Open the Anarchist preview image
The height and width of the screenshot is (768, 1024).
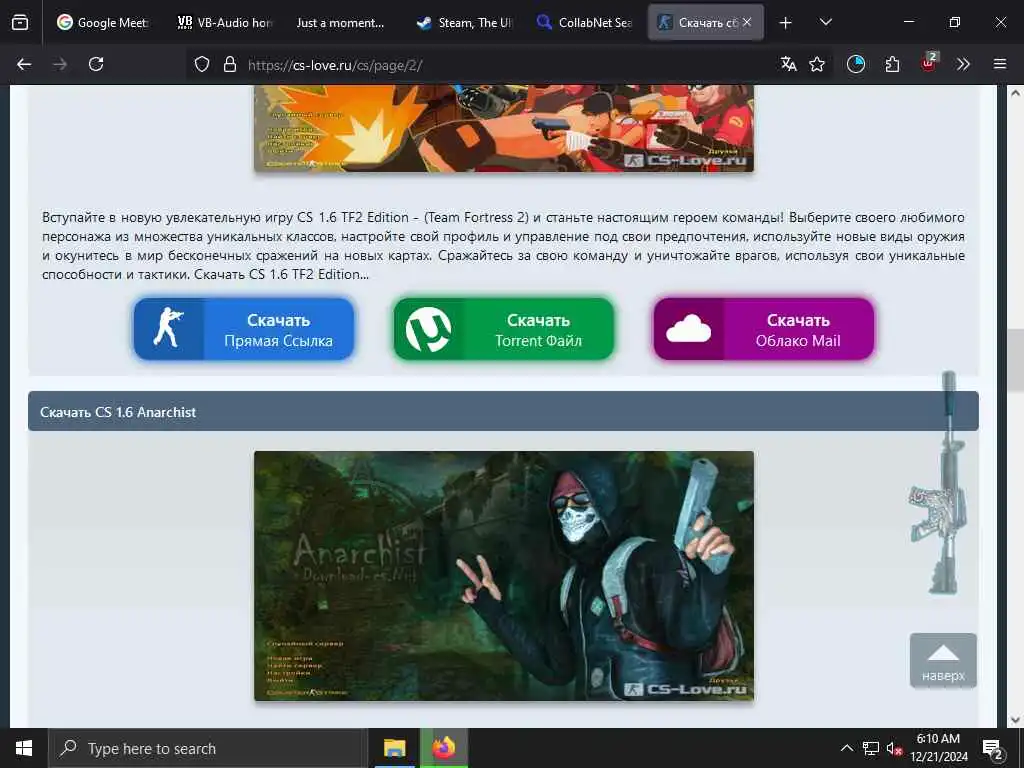(504, 576)
